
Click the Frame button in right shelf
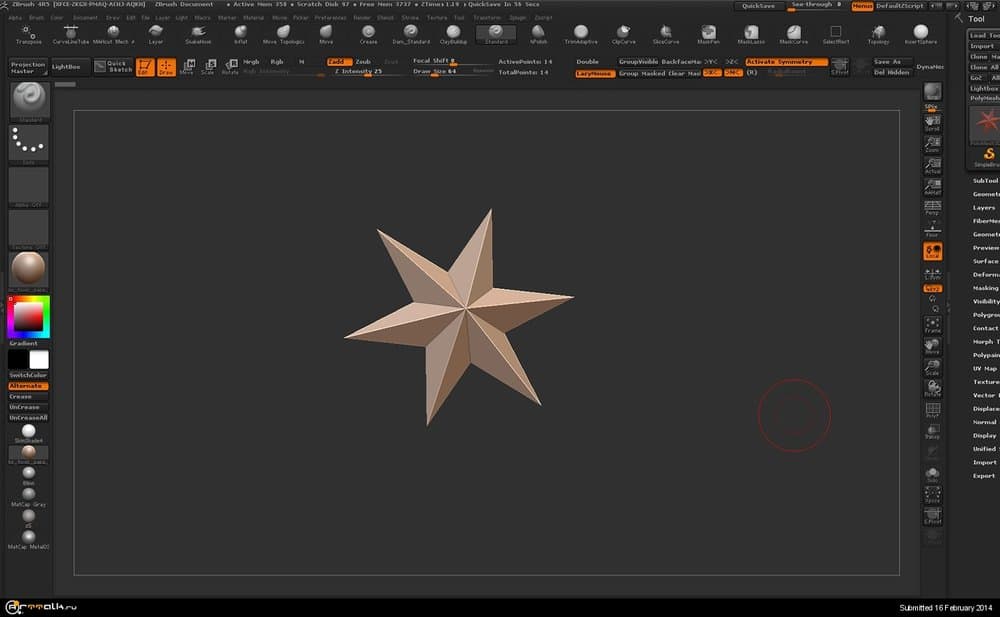[932, 325]
